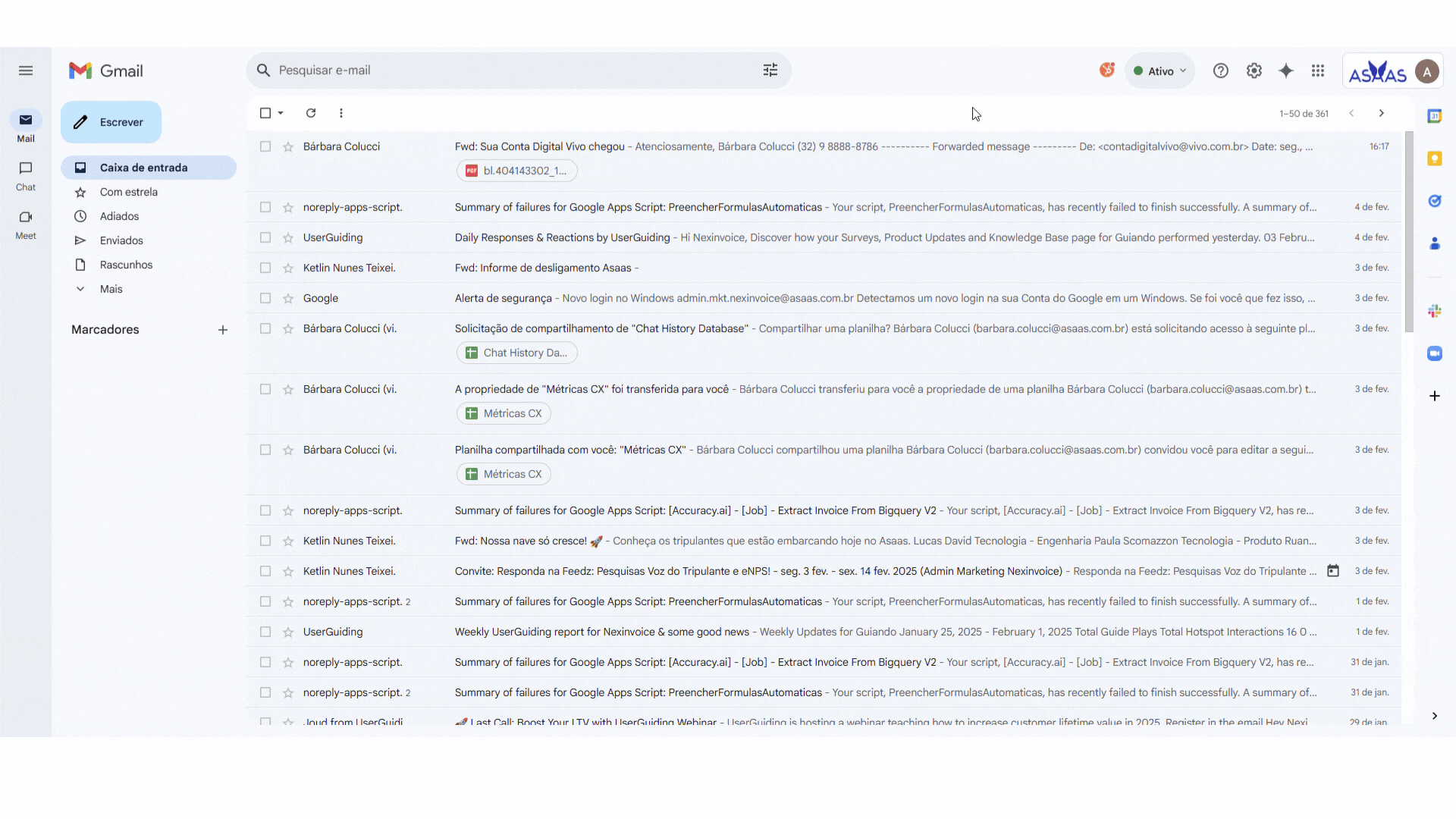This screenshot has width=1456, height=819.
Task: Open Com estrela folder
Action: (x=149, y=192)
